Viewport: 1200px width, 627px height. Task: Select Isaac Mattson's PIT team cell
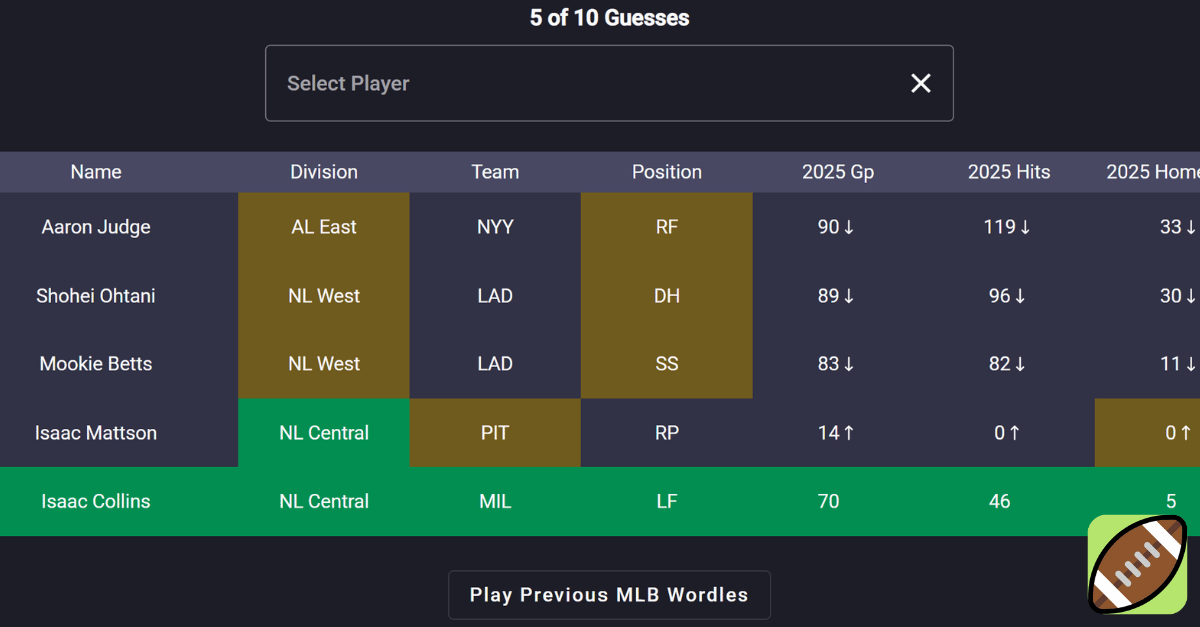(494, 432)
